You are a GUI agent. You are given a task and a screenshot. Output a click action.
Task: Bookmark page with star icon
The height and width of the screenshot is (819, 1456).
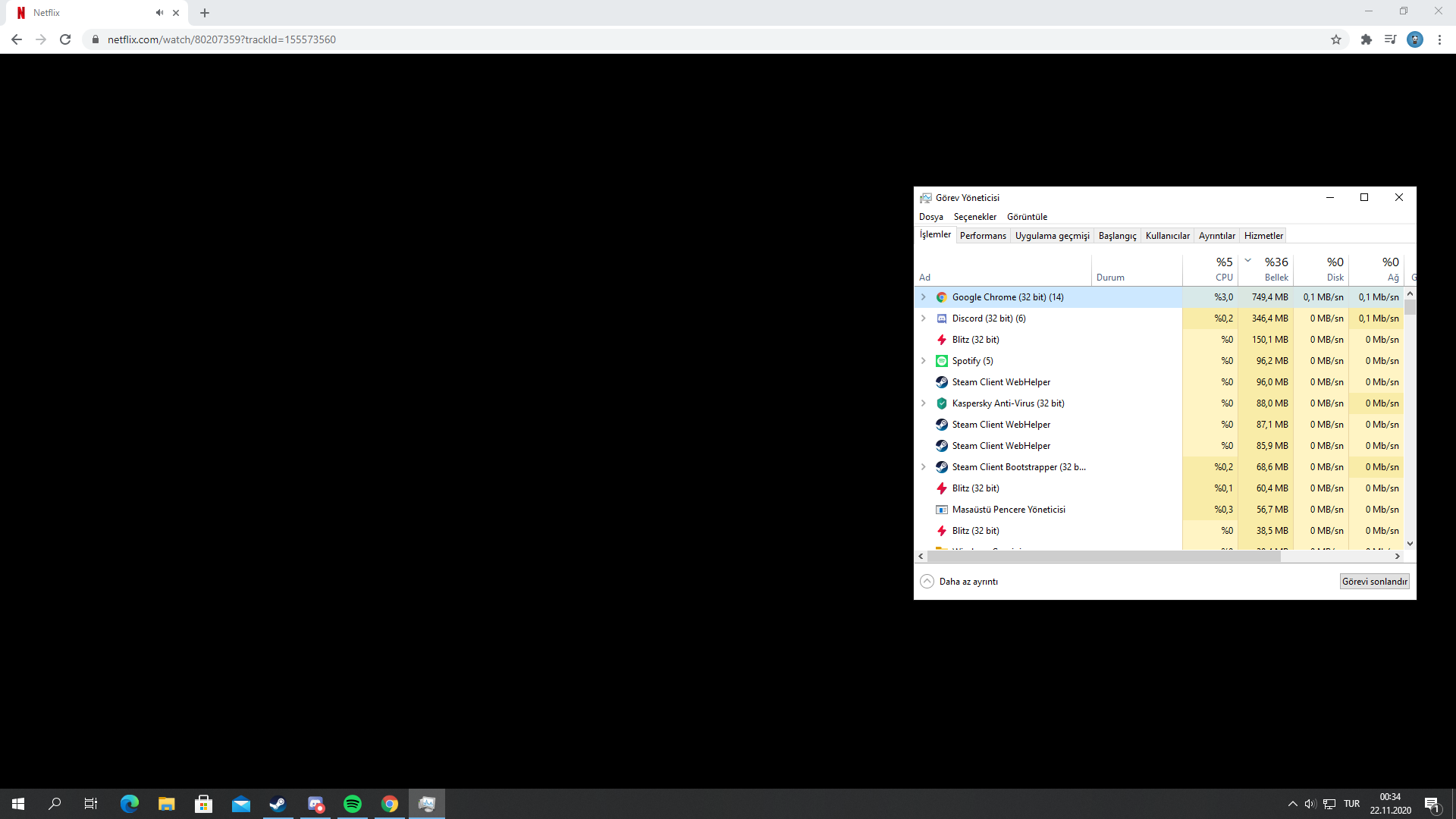pyautogui.click(x=1336, y=39)
